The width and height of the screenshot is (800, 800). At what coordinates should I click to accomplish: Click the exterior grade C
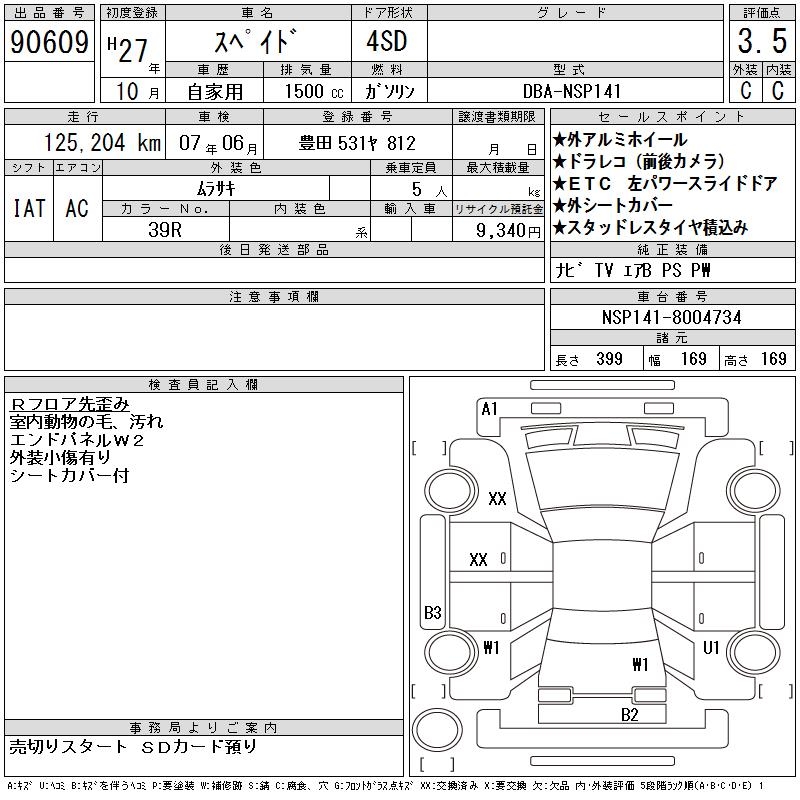click(x=746, y=91)
